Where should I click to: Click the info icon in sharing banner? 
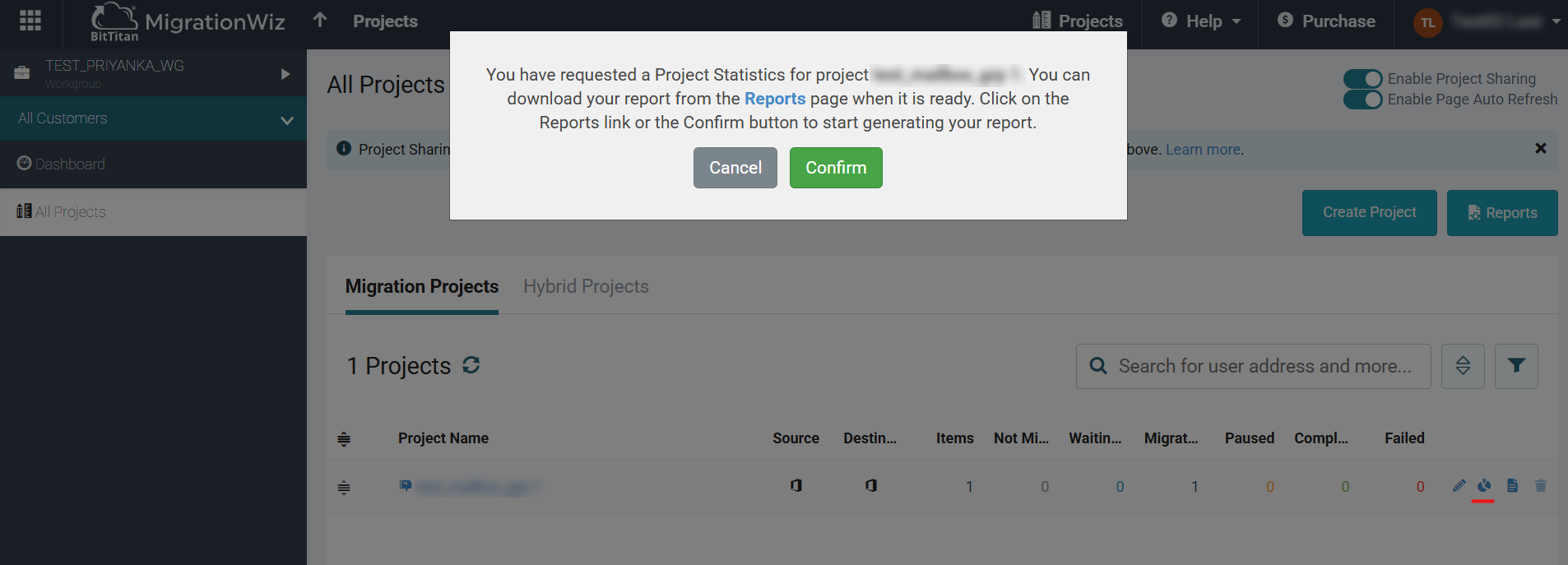[x=344, y=148]
